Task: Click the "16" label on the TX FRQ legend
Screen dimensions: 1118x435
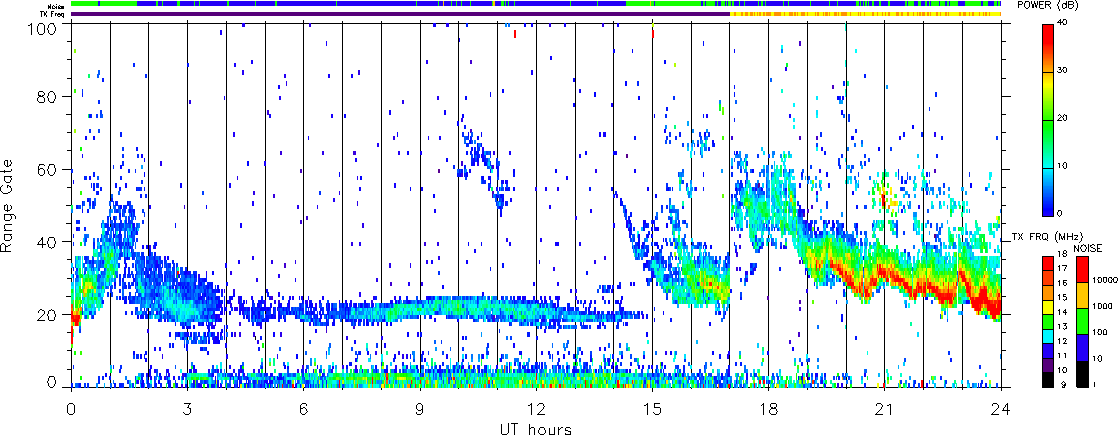Action: [x=1062, y=283]
